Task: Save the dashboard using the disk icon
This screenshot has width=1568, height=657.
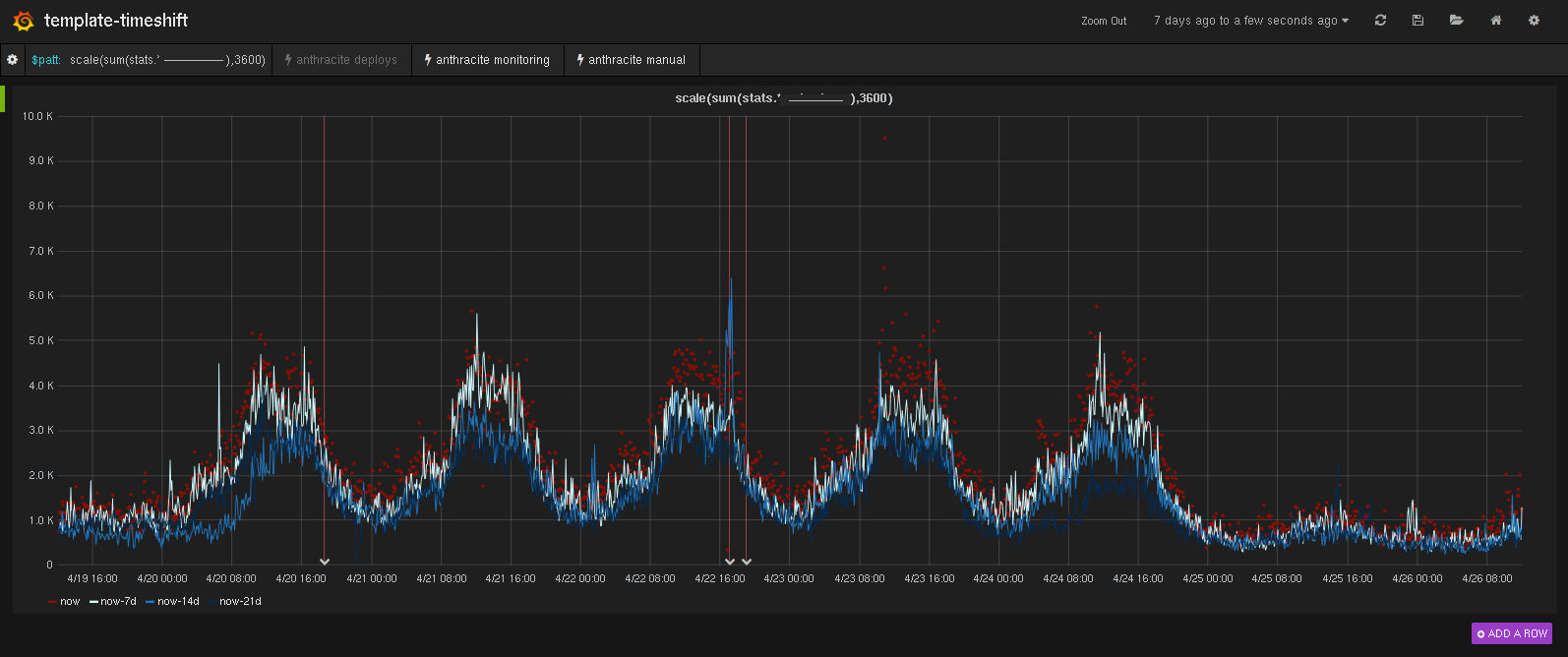Action: (x=1417, y=21)
